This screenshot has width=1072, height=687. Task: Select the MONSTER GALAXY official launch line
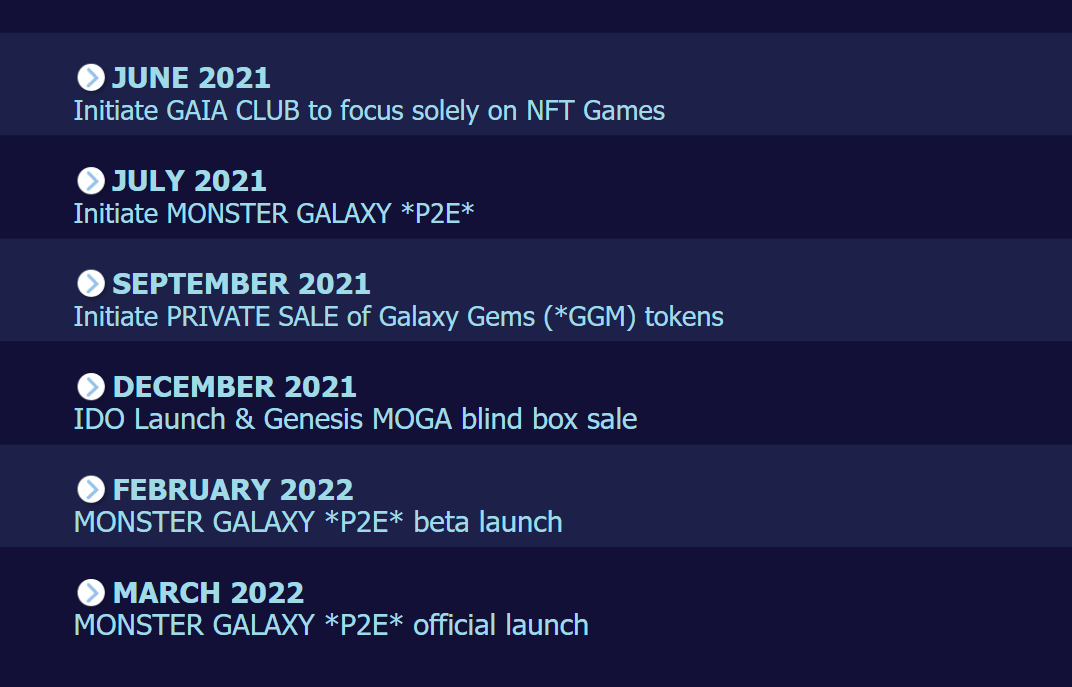[x=331, y=625]
